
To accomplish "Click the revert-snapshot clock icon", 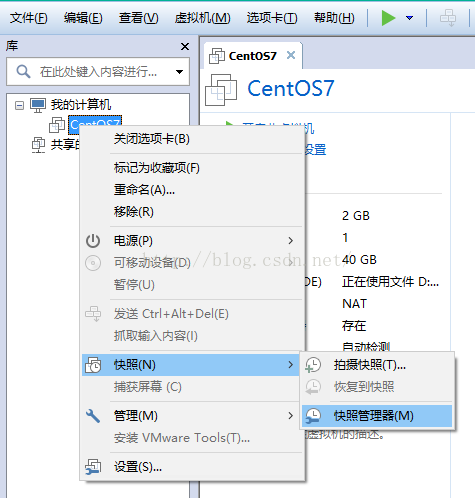I will click(x=313, y=387).
